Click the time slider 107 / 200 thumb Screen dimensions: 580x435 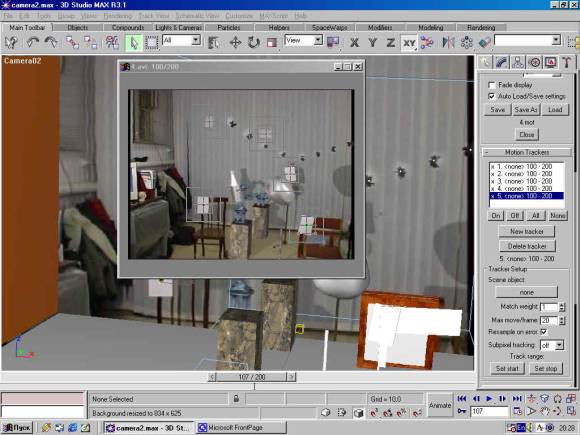pos(252,377)
